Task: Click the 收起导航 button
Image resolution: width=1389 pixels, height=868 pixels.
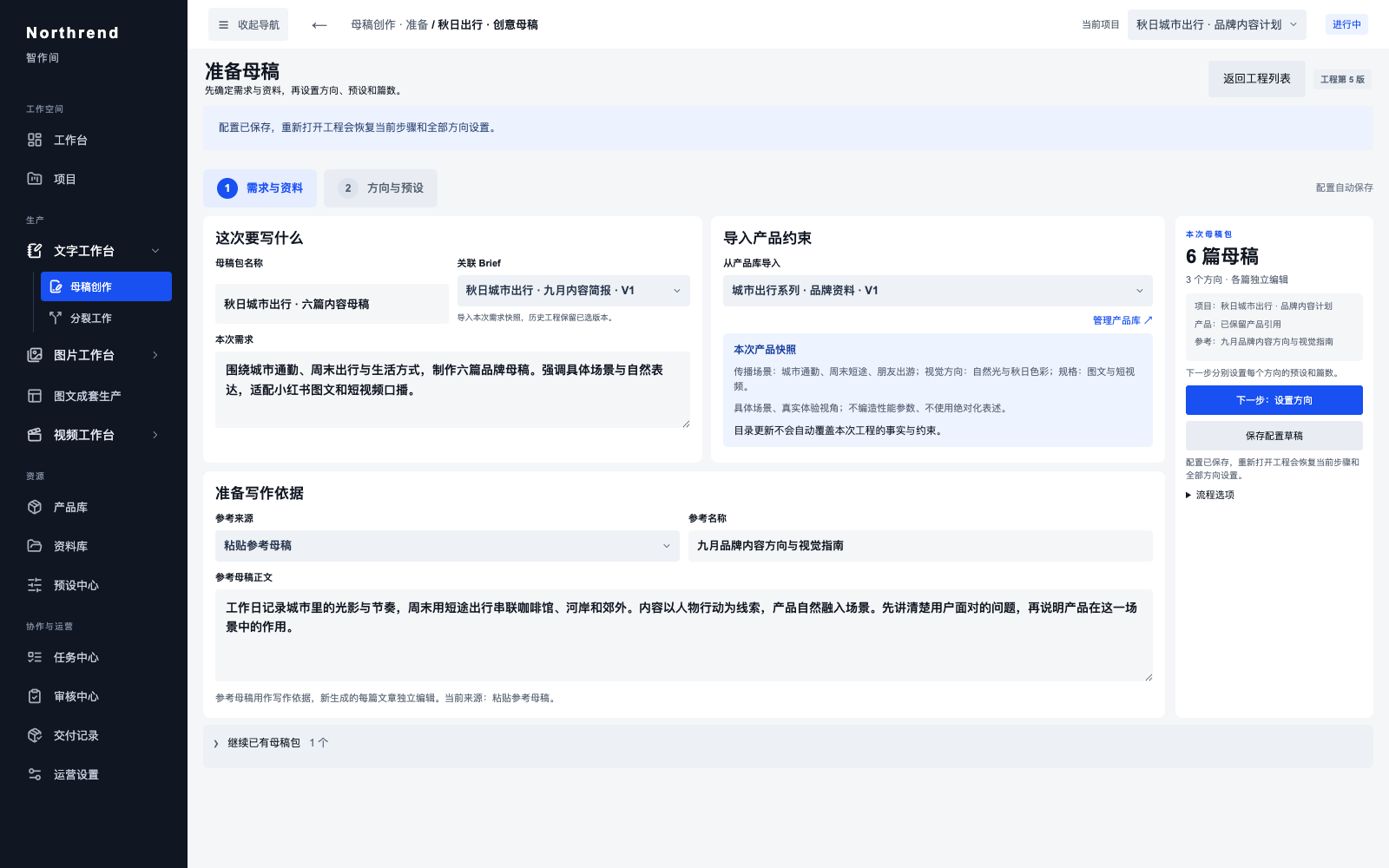Action: 248,25
